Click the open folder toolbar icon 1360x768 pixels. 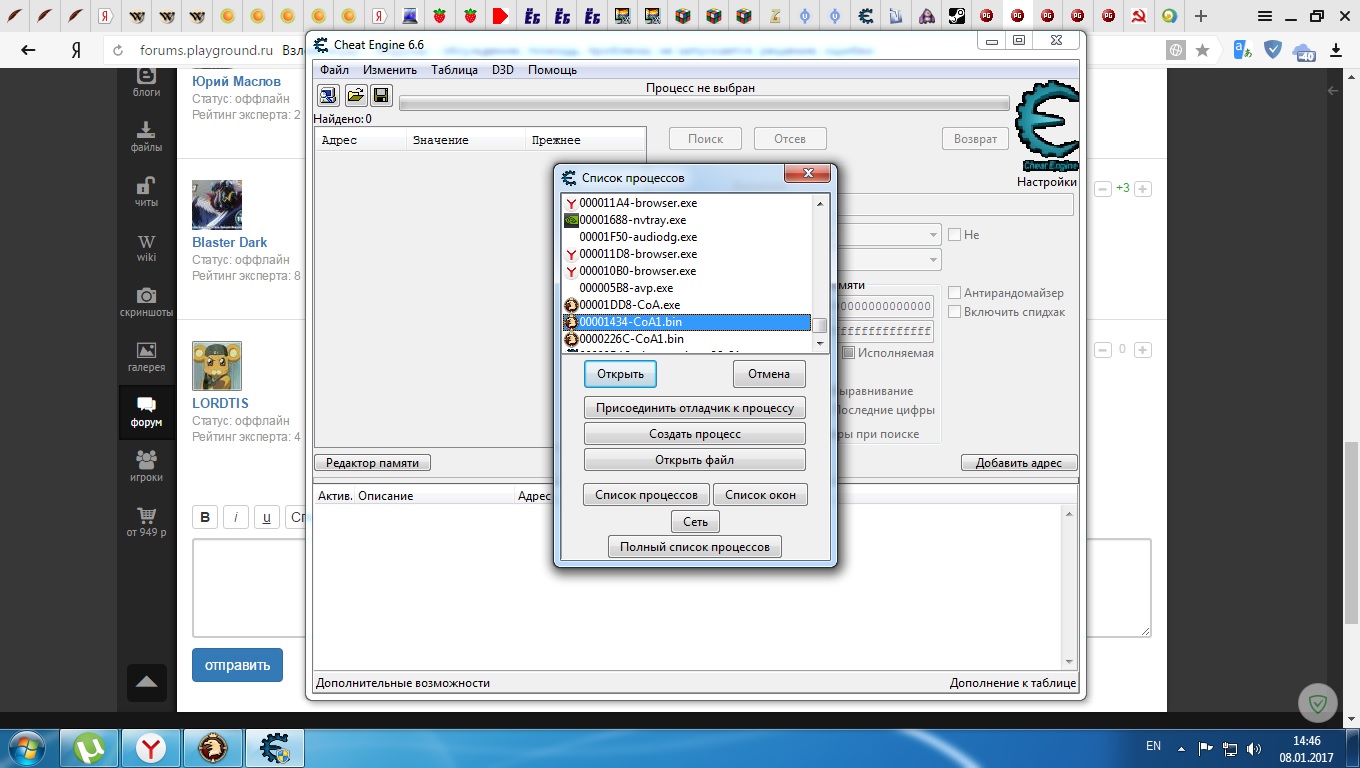(x=355, y=95)
